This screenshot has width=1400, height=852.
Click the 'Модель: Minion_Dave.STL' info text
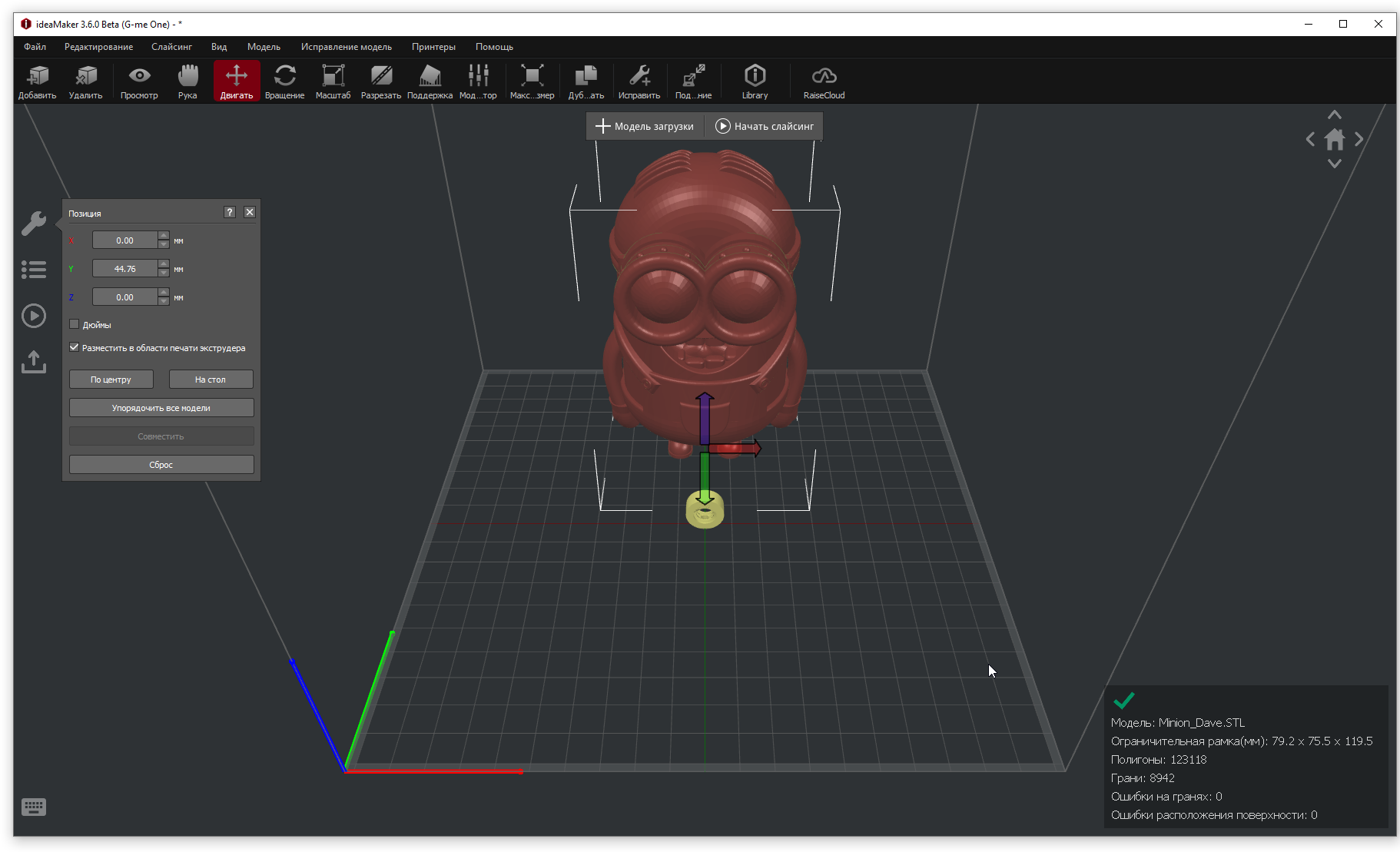click(1178, 723)
